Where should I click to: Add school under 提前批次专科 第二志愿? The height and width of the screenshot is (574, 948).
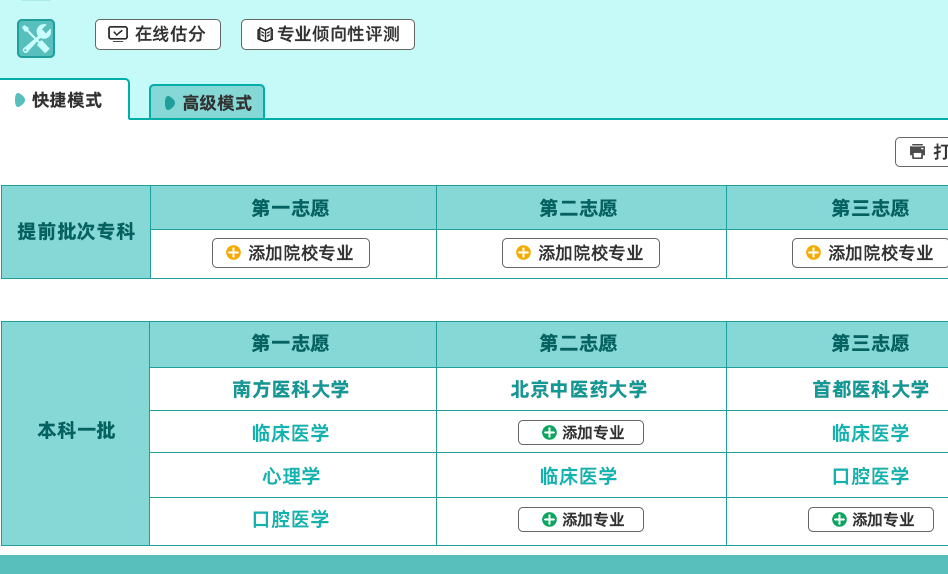pos(581,253)
